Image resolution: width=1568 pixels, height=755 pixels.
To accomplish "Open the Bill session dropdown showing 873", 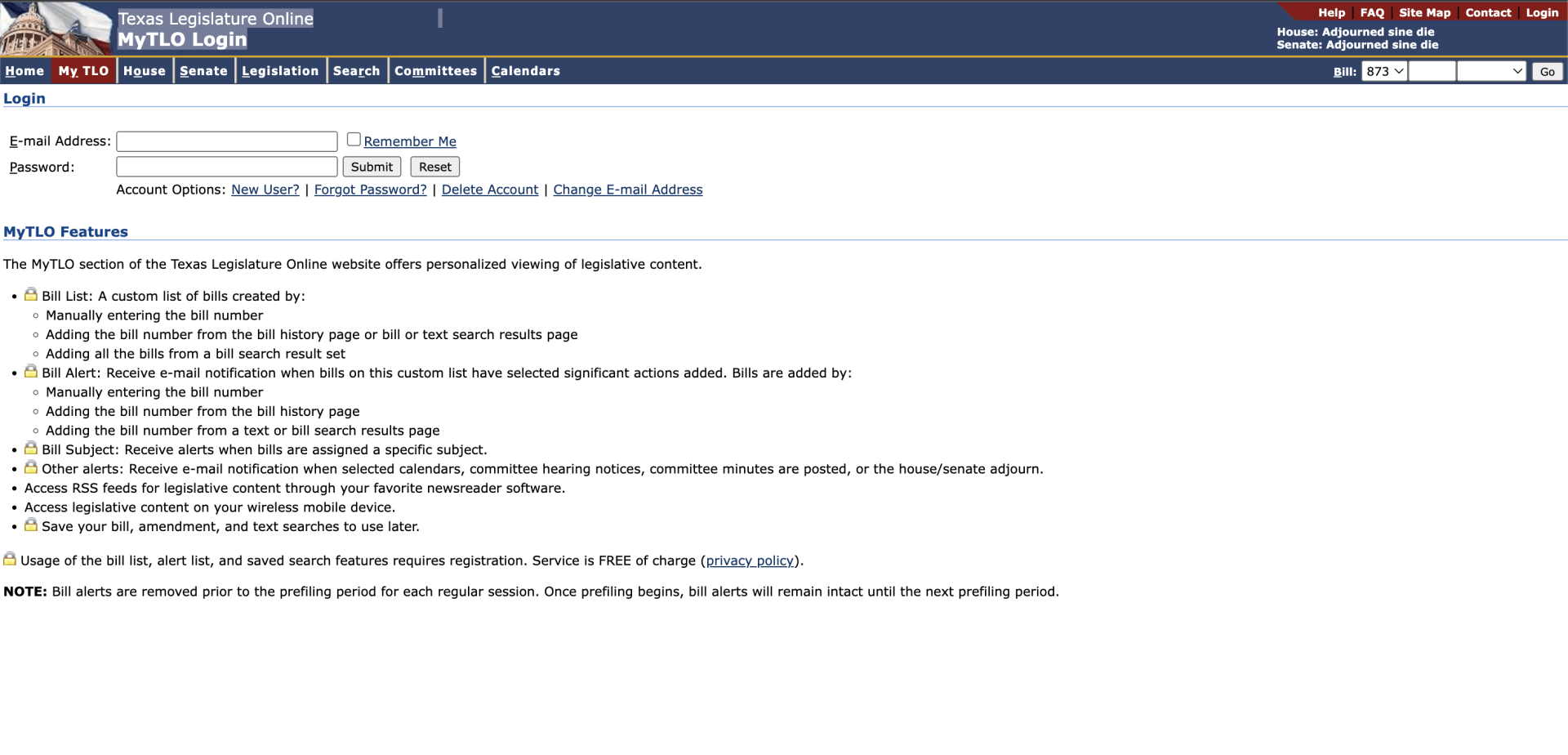I will pos(1384,71).
